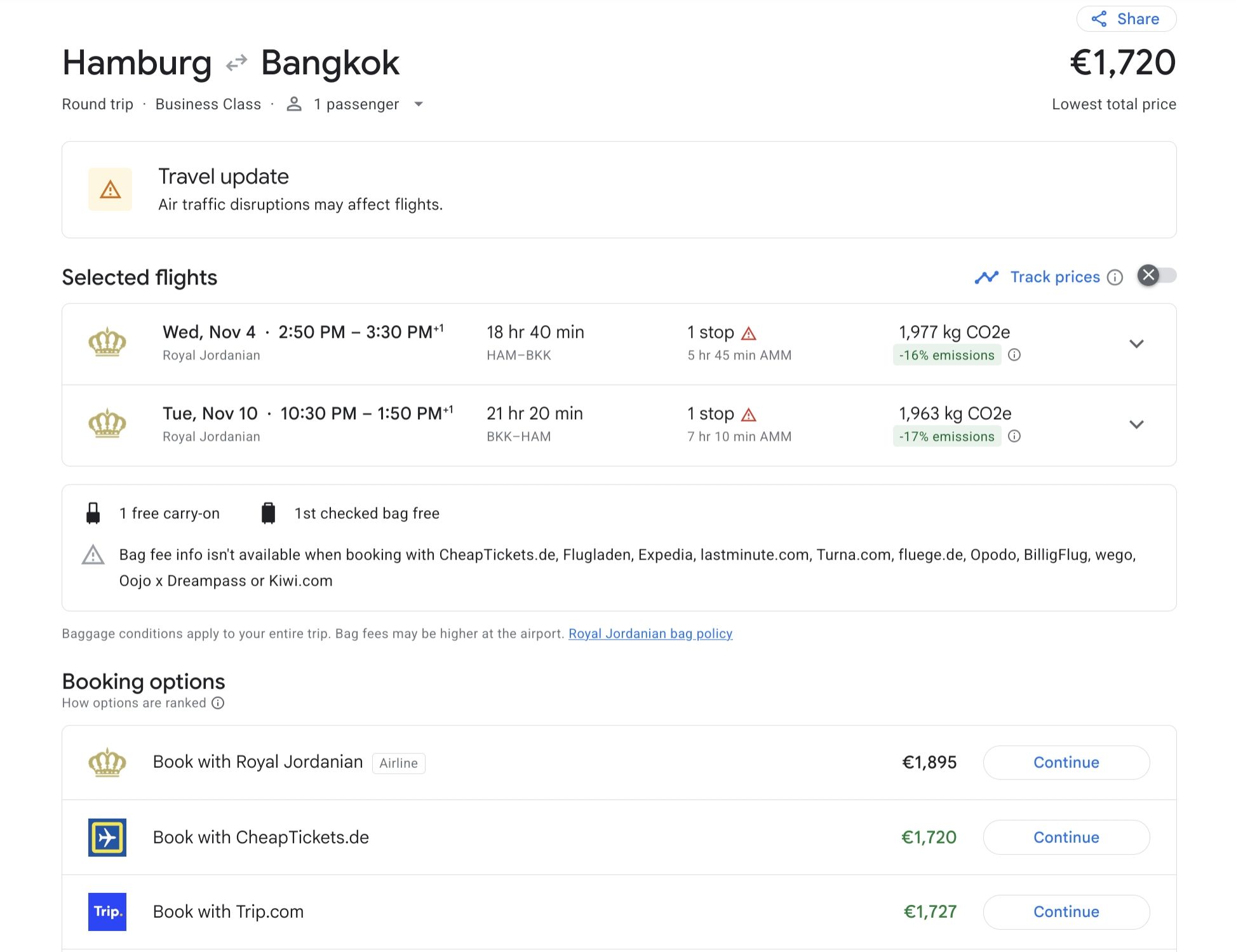Screen dimensions: 1236x952
Task: Click the round-trip swap arrows icon
Action: coord(236,63)
